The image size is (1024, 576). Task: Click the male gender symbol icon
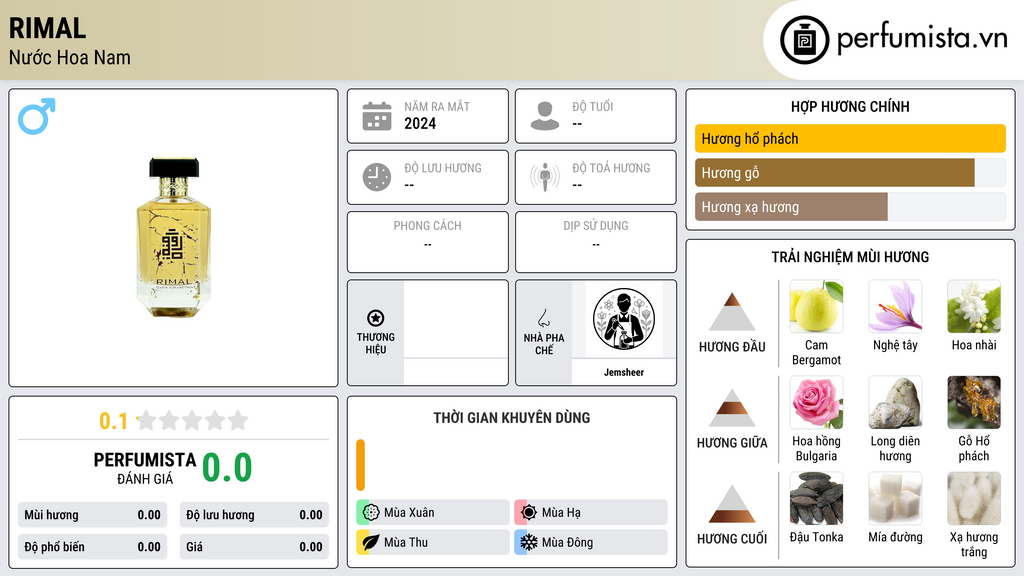coord(37,116)
